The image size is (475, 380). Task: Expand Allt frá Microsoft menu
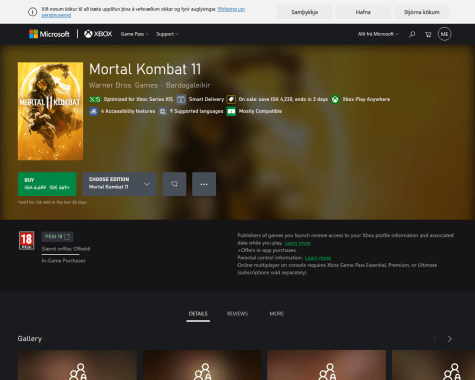[378, 34]
